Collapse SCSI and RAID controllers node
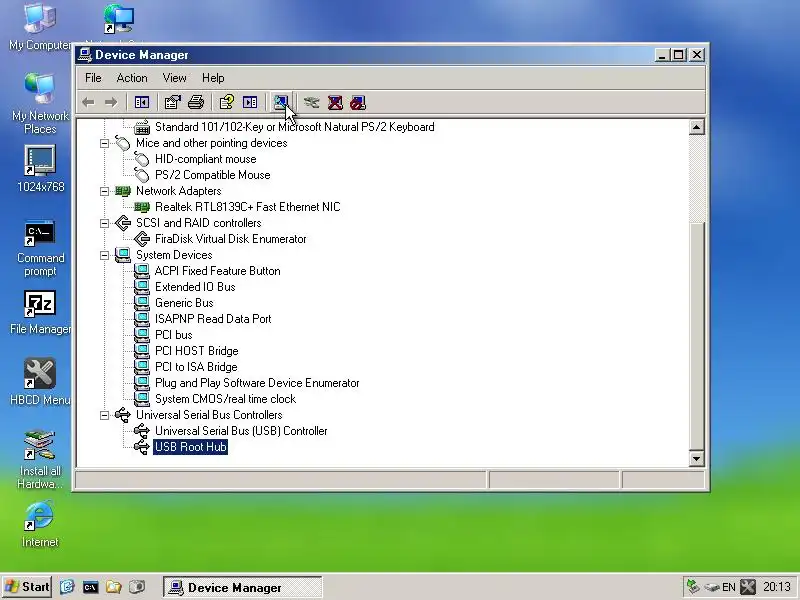Screen dimensions: 800x600 (104, 223)
